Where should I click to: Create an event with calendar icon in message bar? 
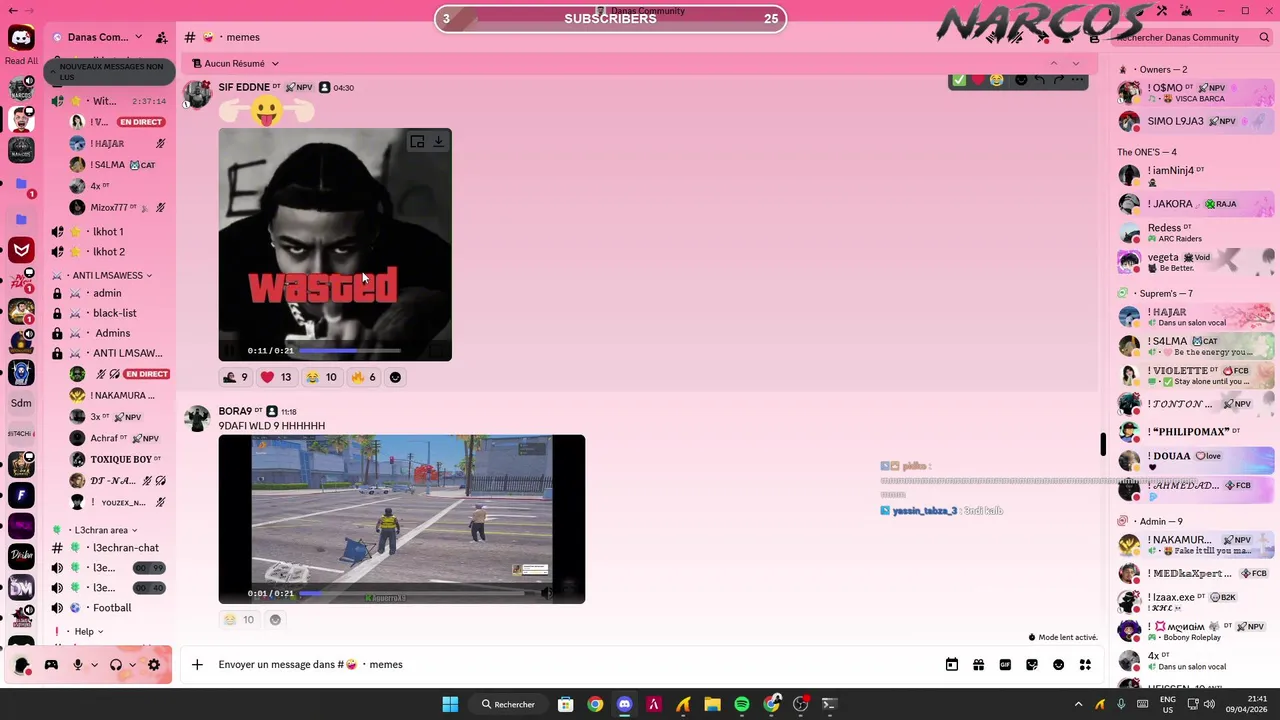pyautogui.click(x=951, y=665)
